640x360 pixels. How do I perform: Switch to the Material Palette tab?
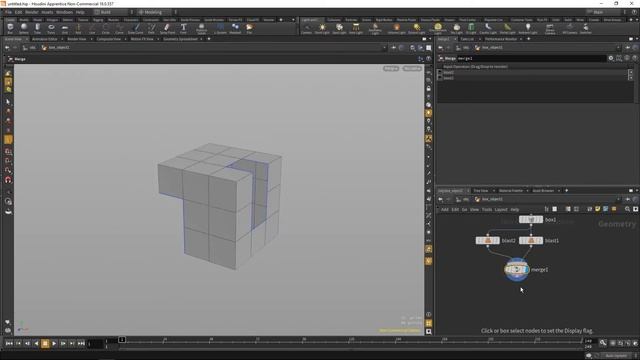tap(511, 191)
